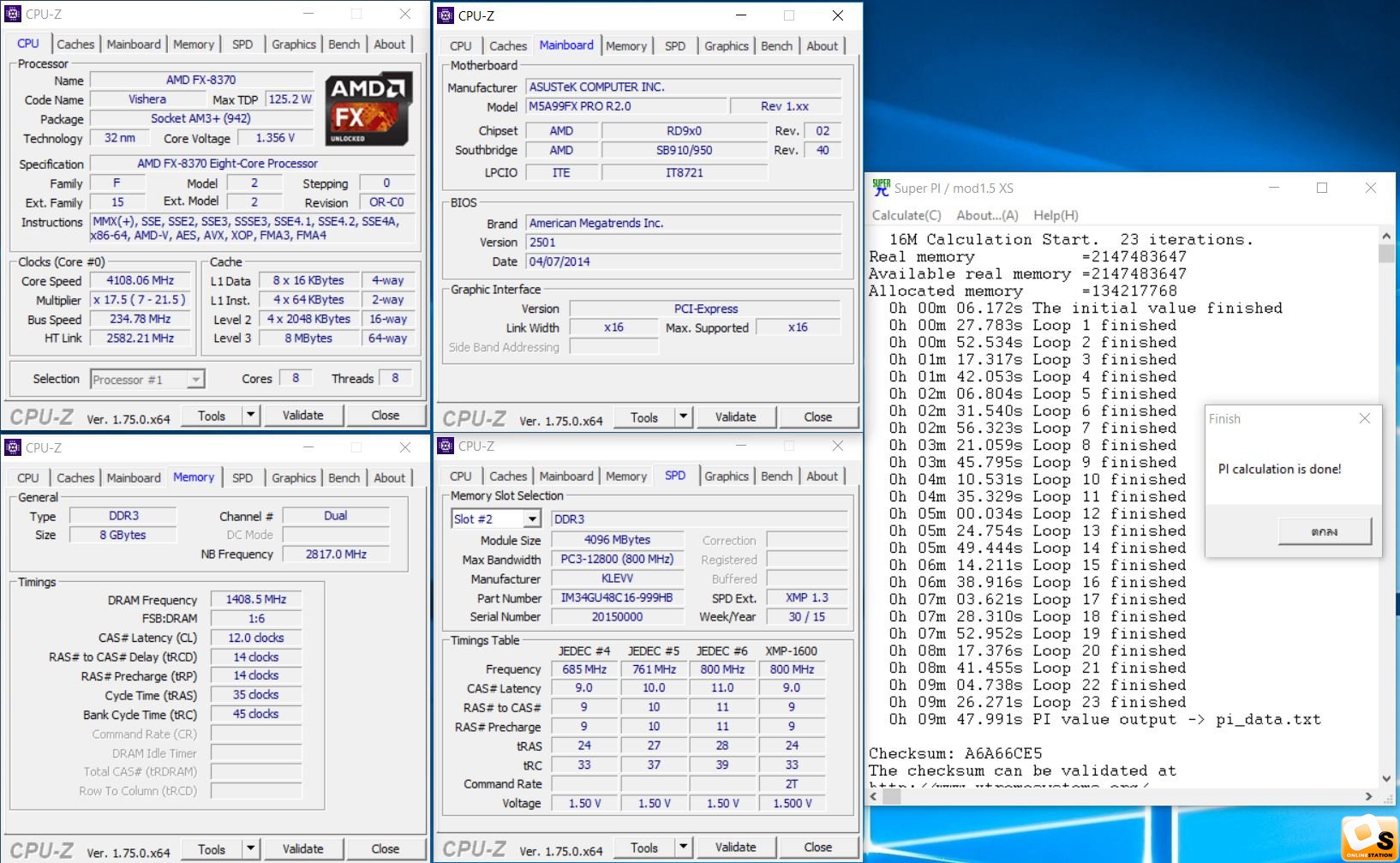Image resolution: width=1400 pixels, height=863 pixels.
Task: Click Max Bandwidth PC3-12800 (800 MHz)
Action: tap(617, 559)
